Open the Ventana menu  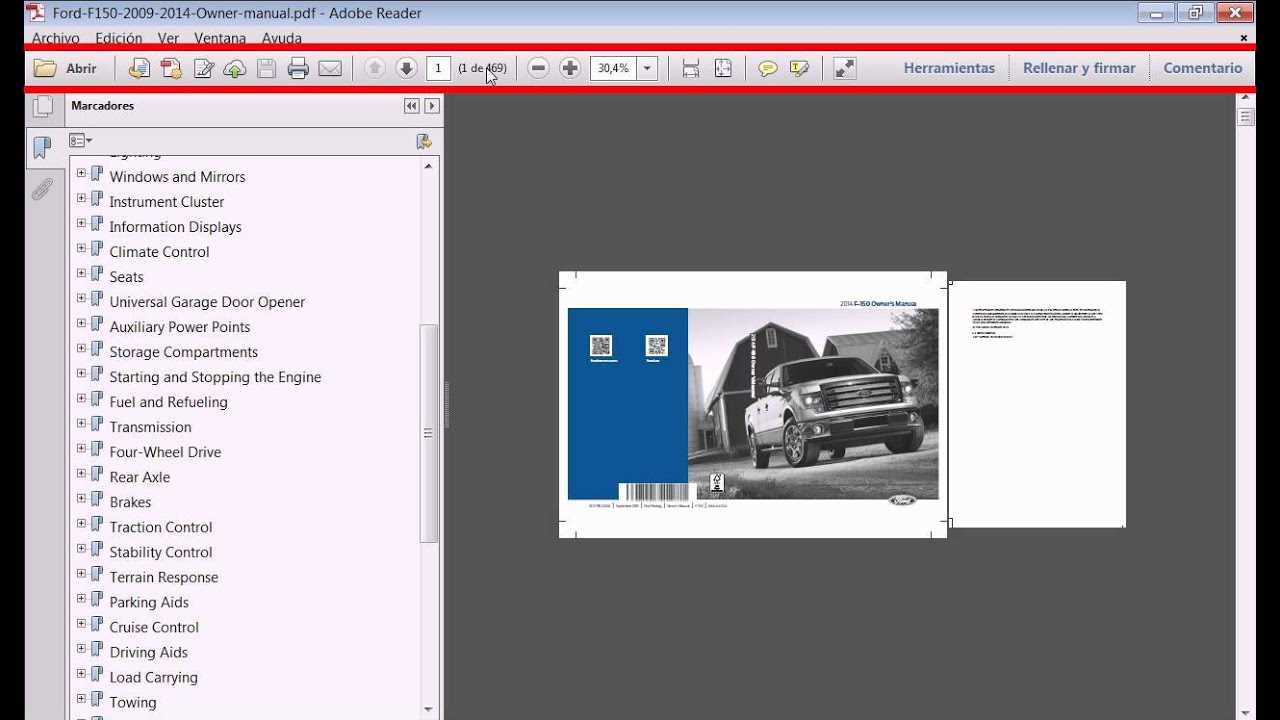220,38
